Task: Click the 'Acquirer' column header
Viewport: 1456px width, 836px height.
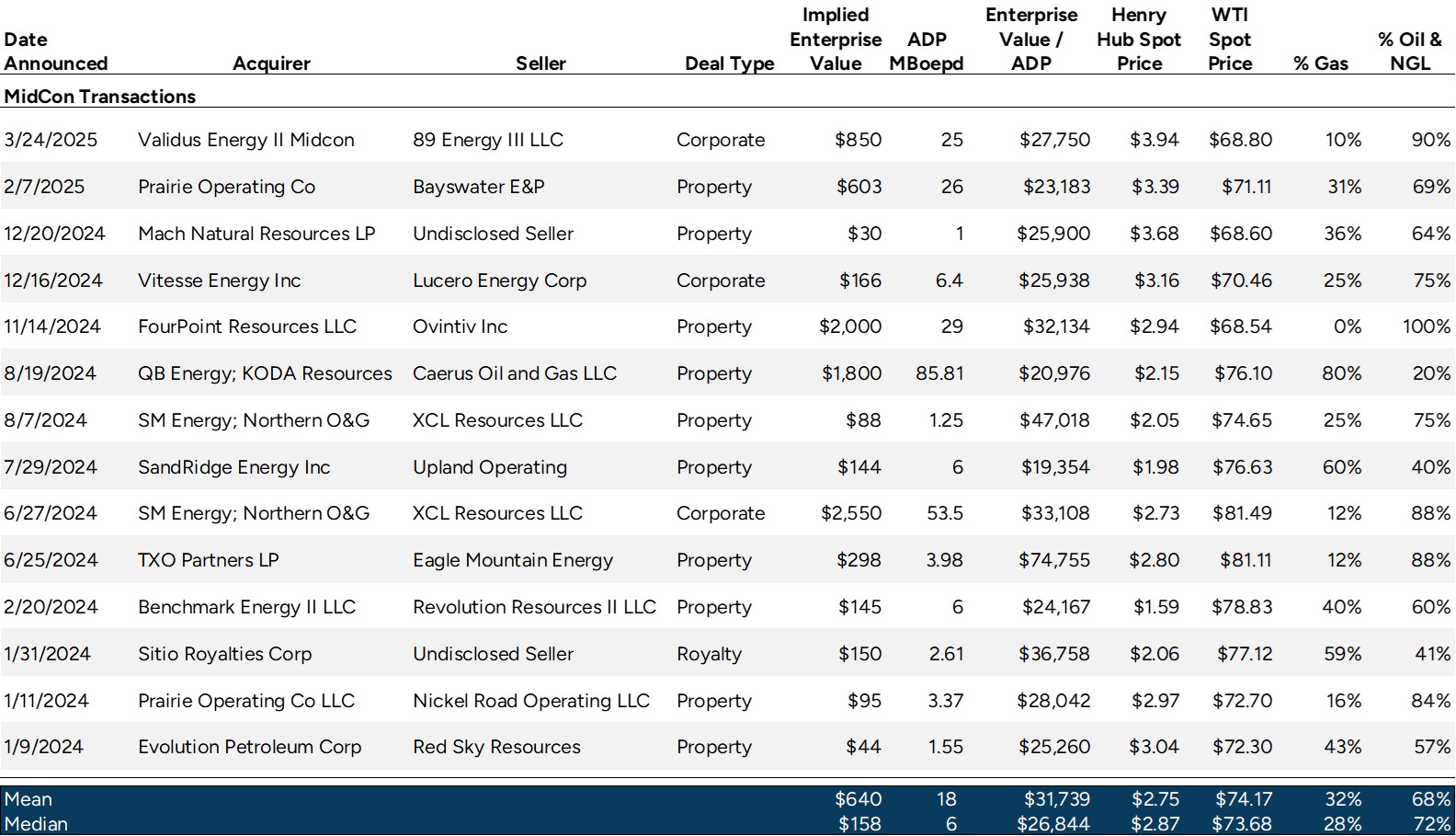Action: tap(271, 63)
